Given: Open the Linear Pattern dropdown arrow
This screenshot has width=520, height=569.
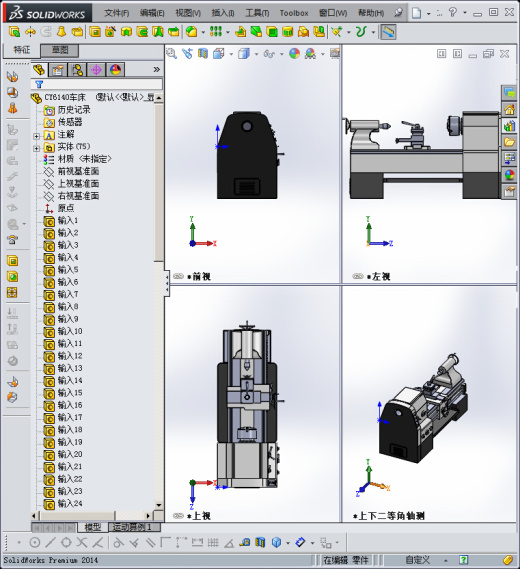Looking at the screenshot, I should [x=228, y=32].
